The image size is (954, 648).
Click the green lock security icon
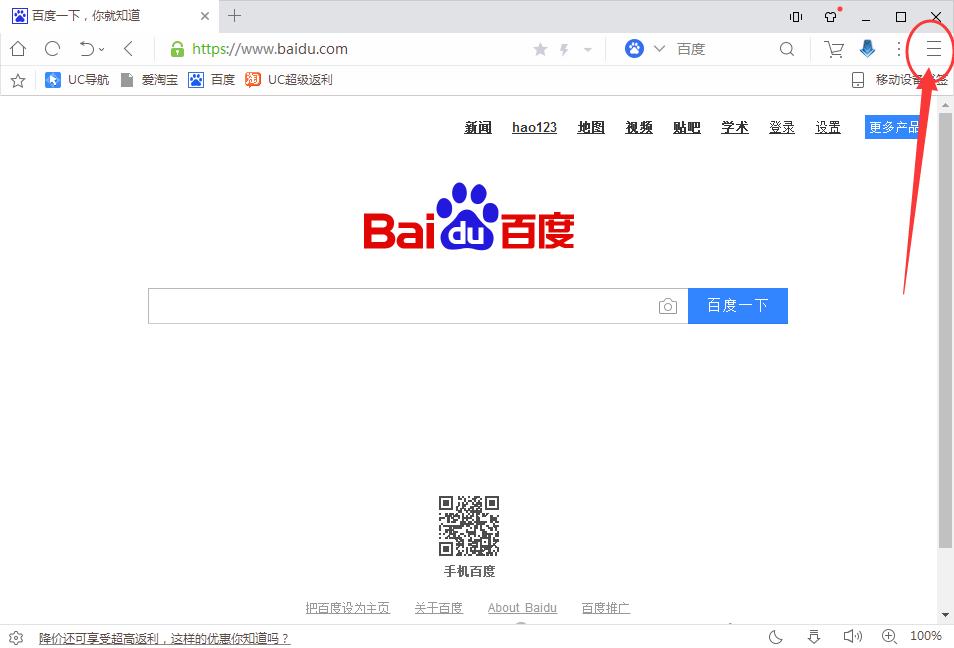tap(177, 49)
